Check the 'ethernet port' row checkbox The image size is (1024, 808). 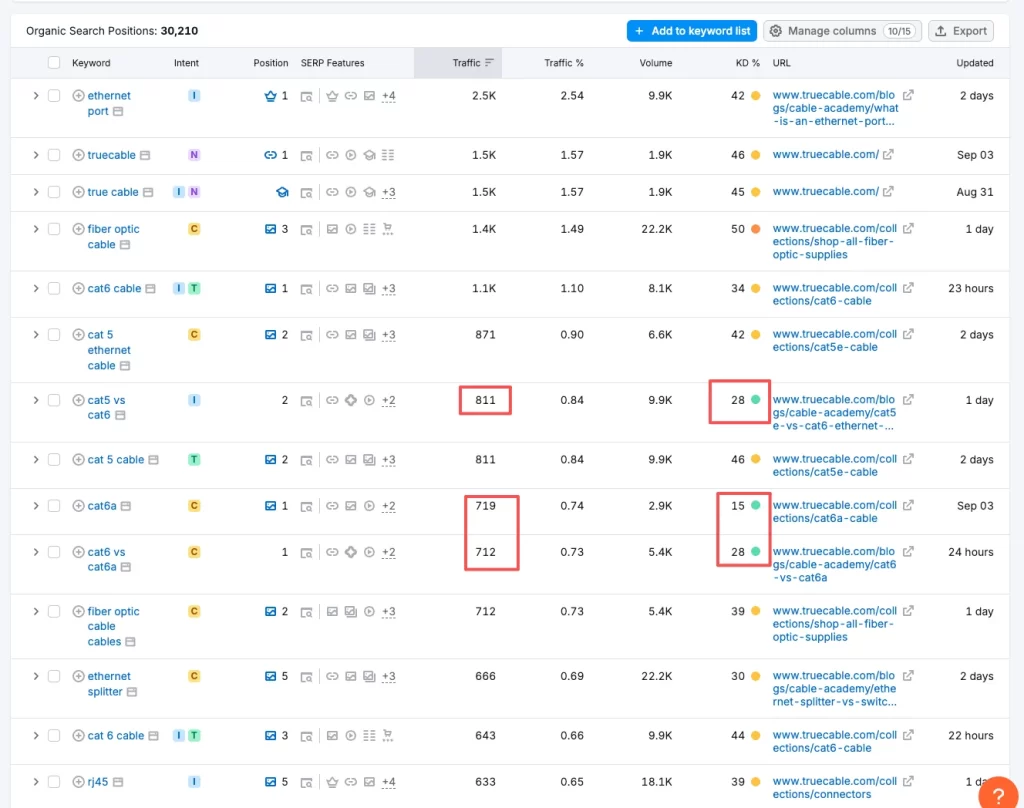point(54,95)
